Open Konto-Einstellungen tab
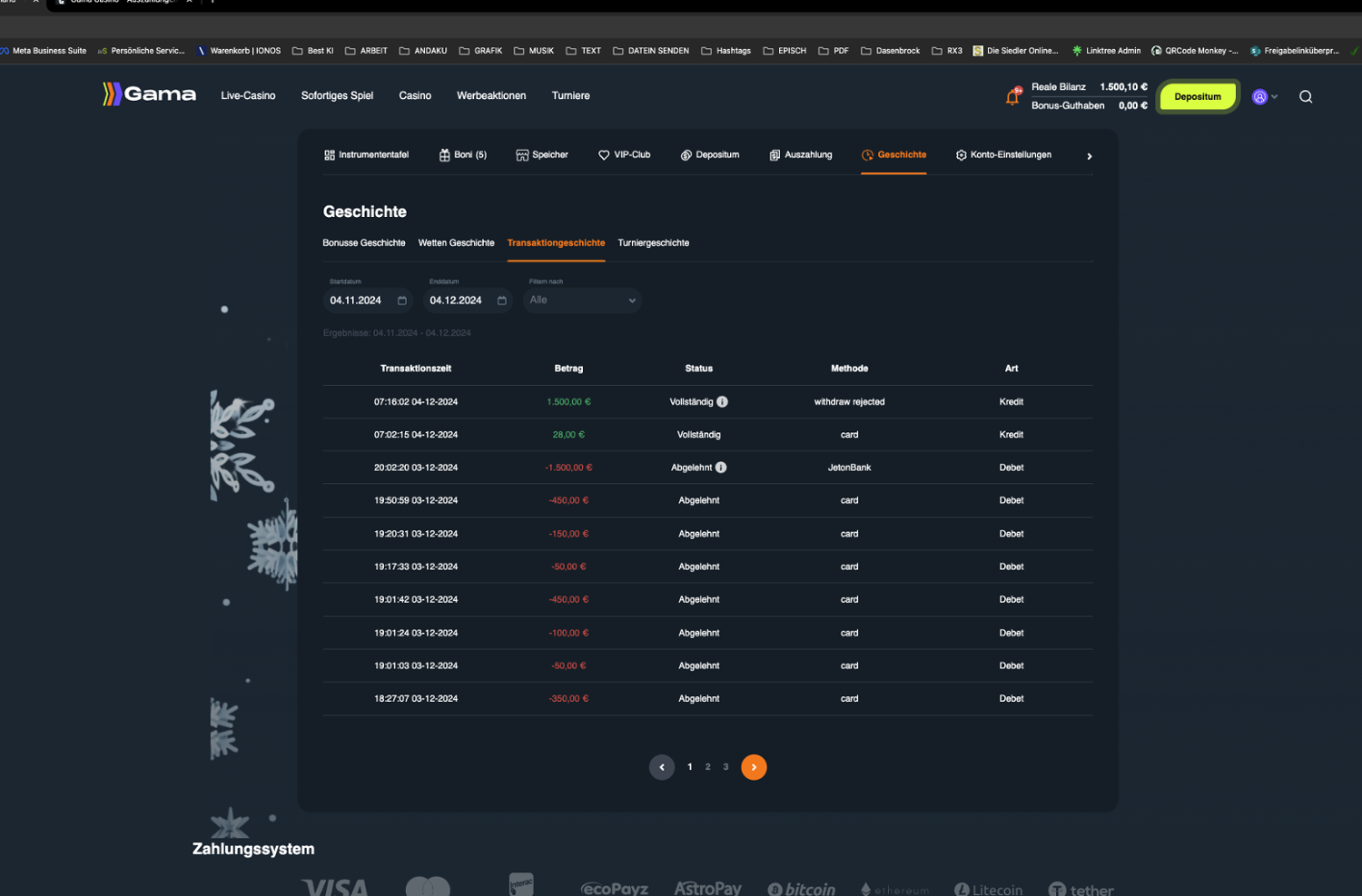 [x=1003, y=155]
